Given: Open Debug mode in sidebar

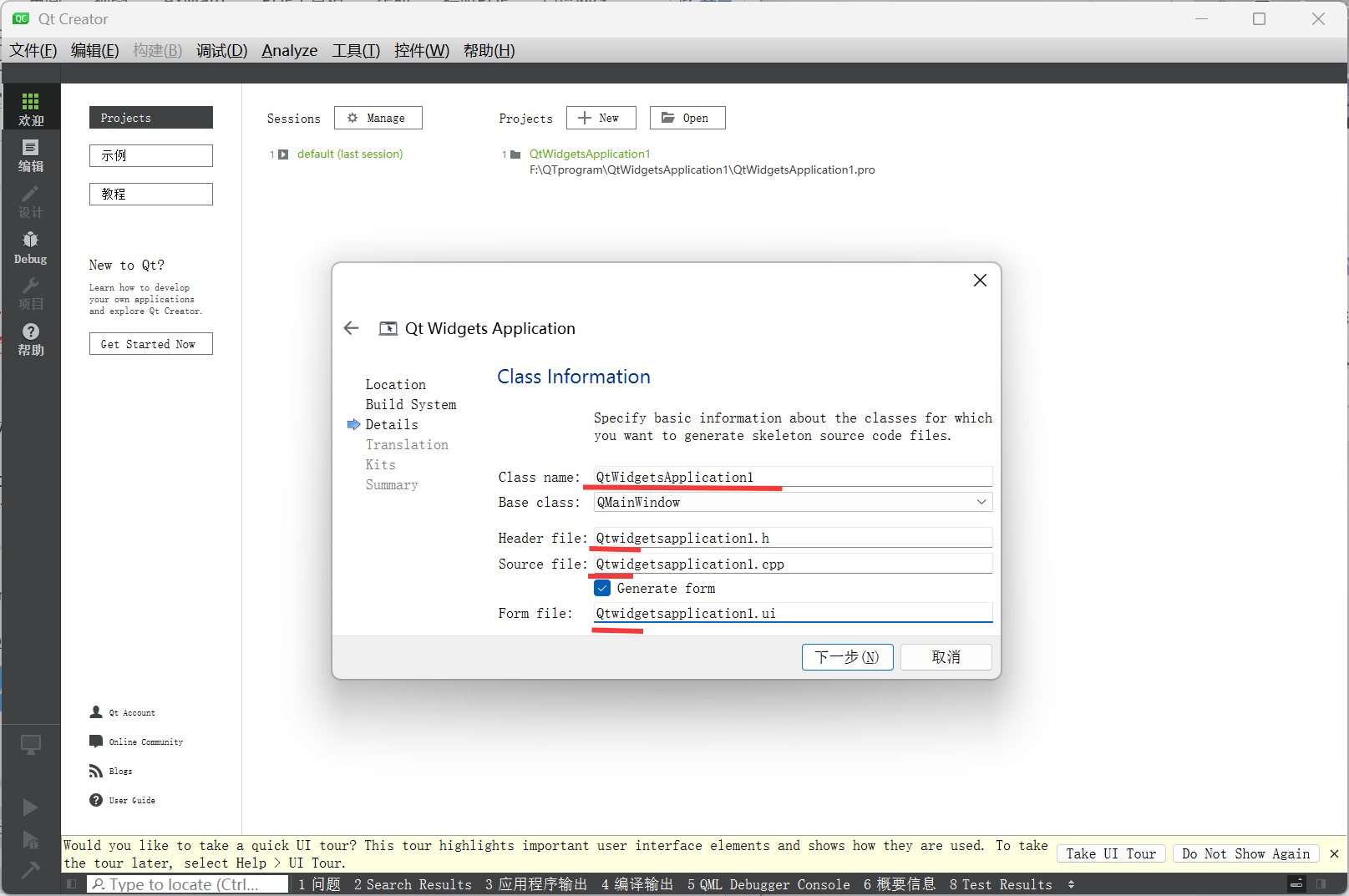Looking at the screenshot, I should coord(31,247).
